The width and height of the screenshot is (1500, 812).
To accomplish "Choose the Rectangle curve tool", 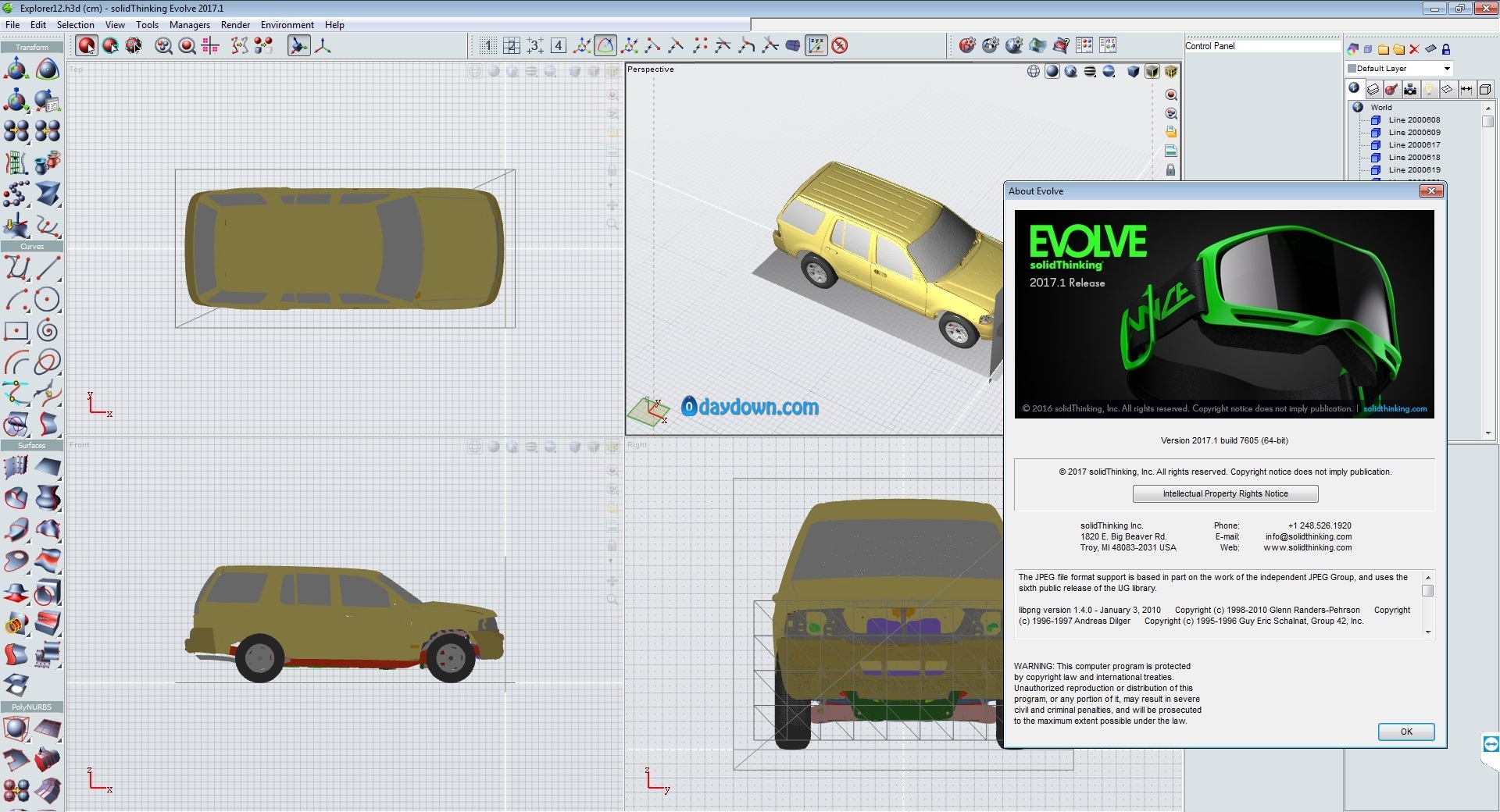I will pos(16,331).
